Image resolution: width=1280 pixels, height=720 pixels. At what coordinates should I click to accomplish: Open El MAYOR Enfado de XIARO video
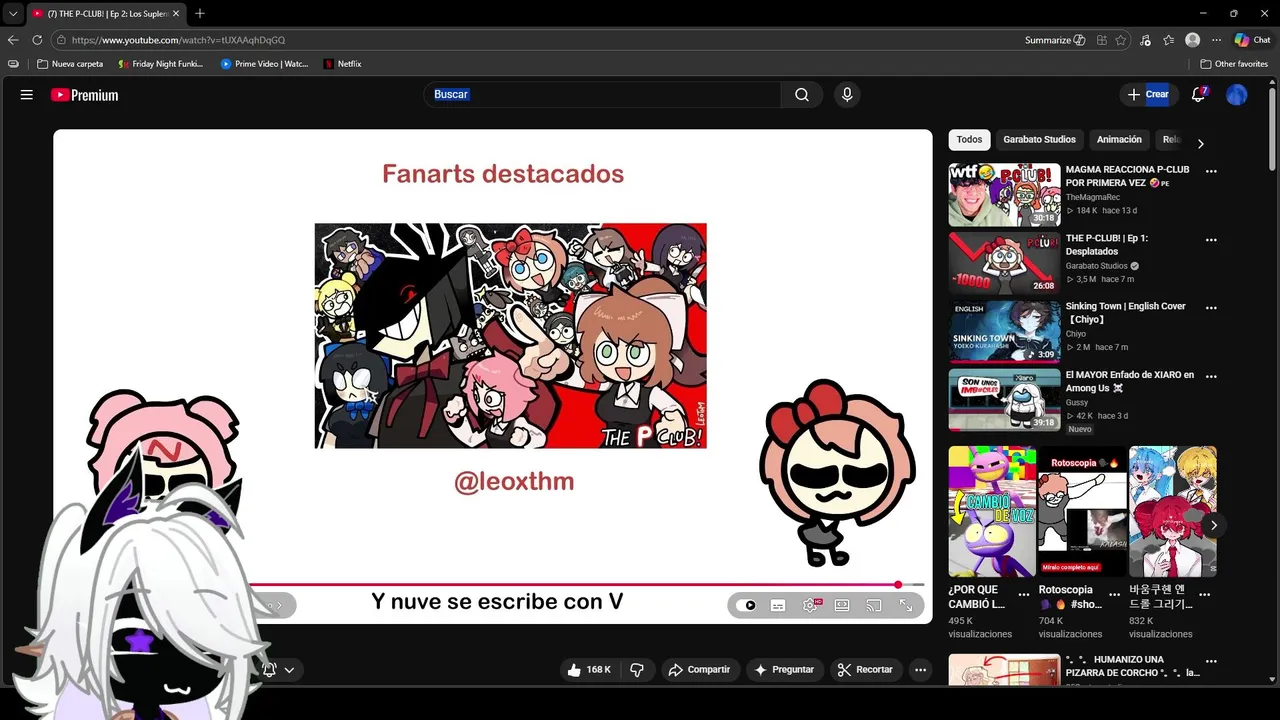click(1004, 400)
